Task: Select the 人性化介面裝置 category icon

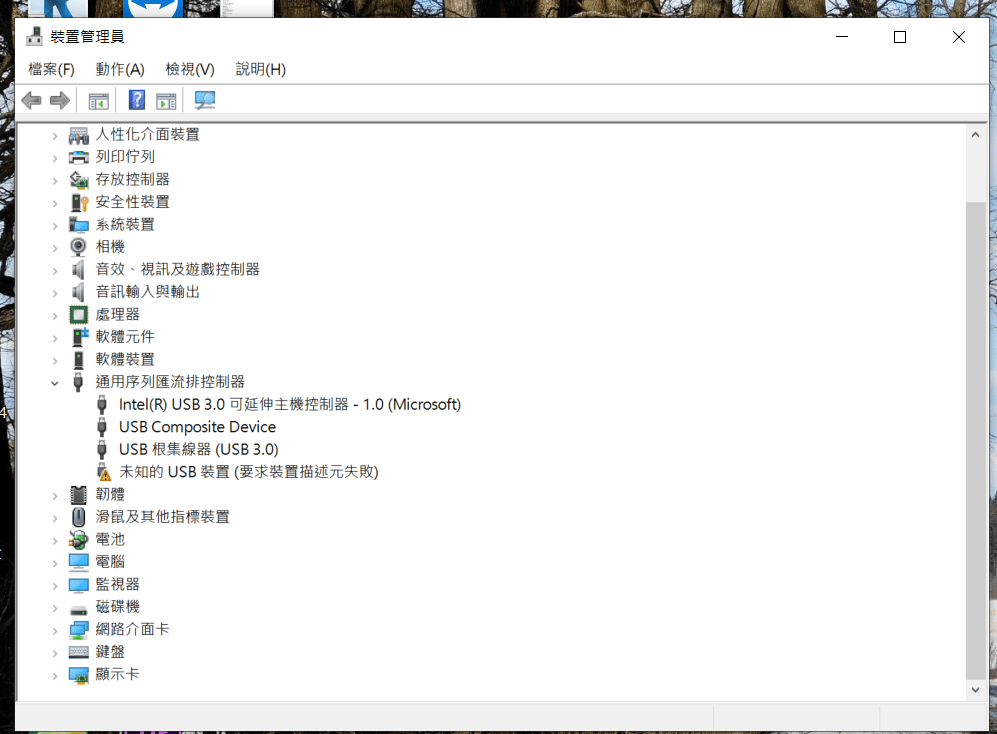Action: [x=79, y=135]
